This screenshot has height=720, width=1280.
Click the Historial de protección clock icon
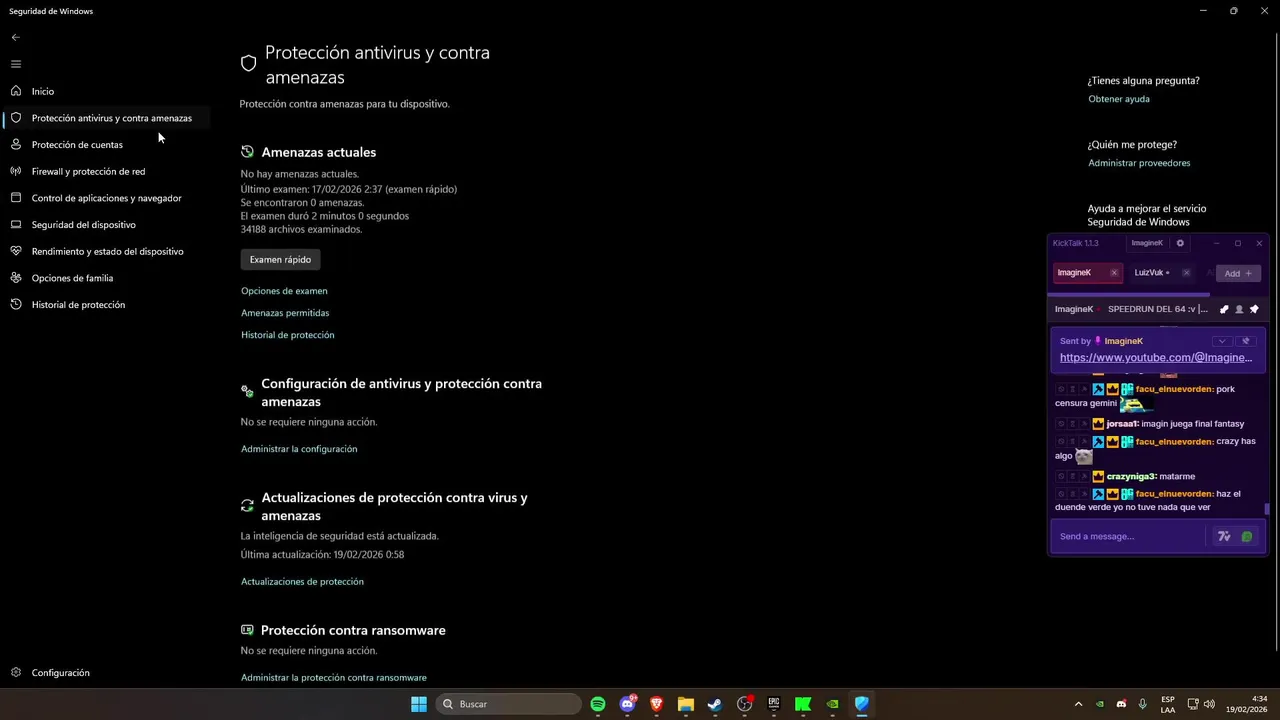click(15, 304)
